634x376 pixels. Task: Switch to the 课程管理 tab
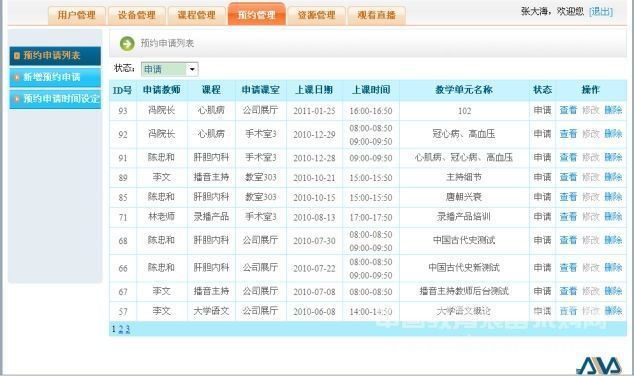197,15
